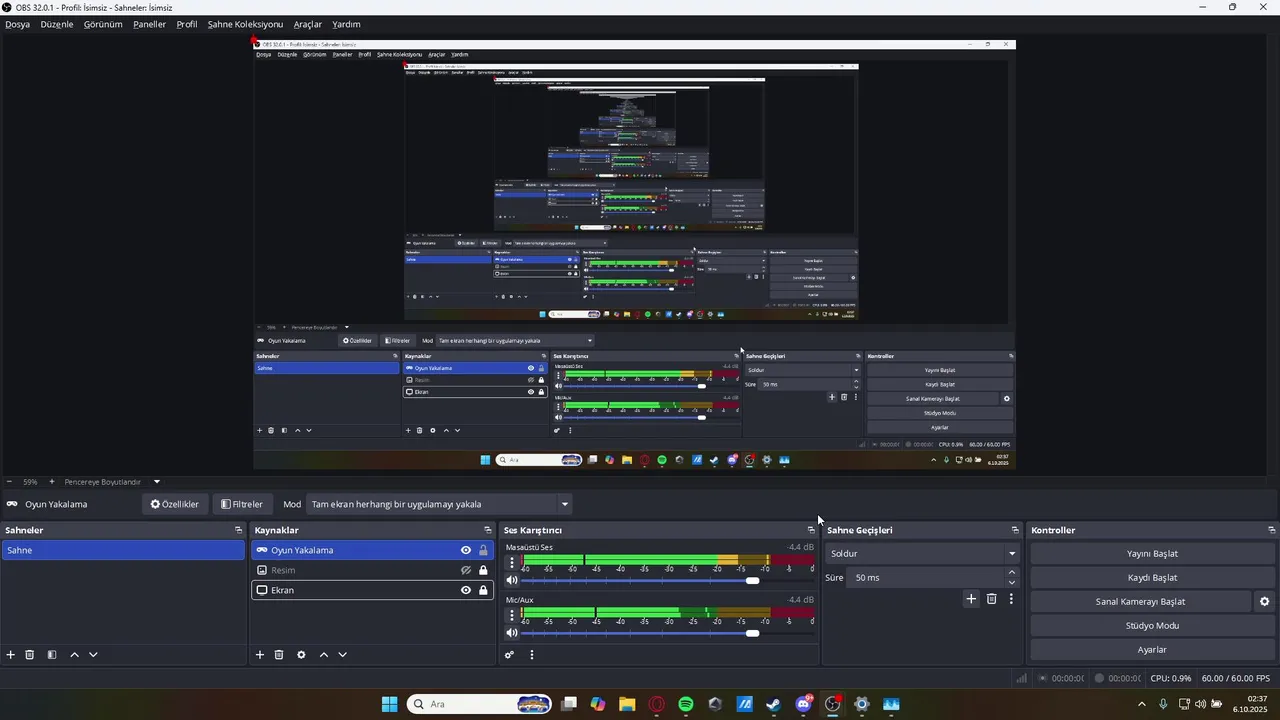
Task: Select the Ekran source row
Action: 372,590
